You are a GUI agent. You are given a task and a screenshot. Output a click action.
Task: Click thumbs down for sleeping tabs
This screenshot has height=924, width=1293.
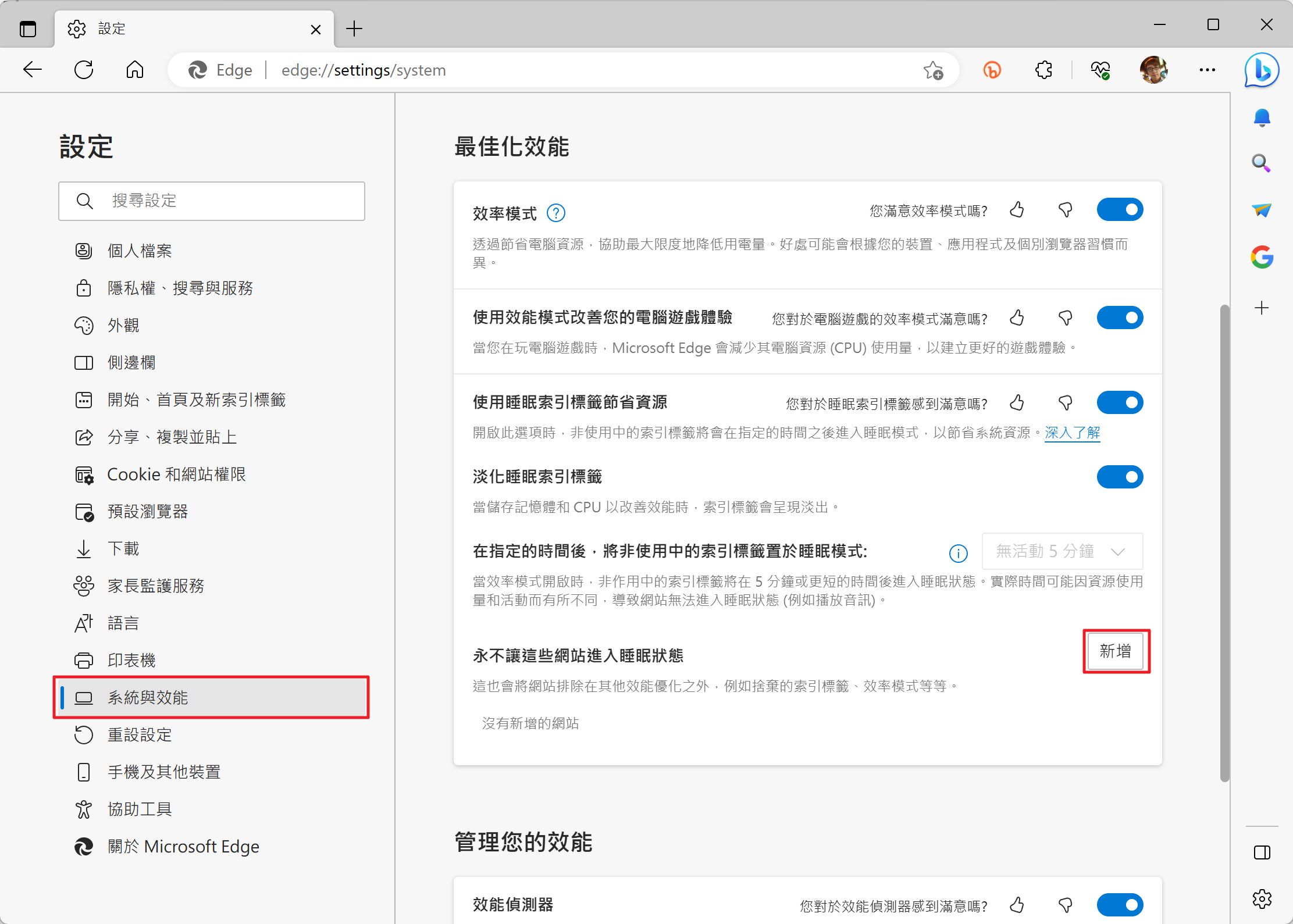[1065, 403]
